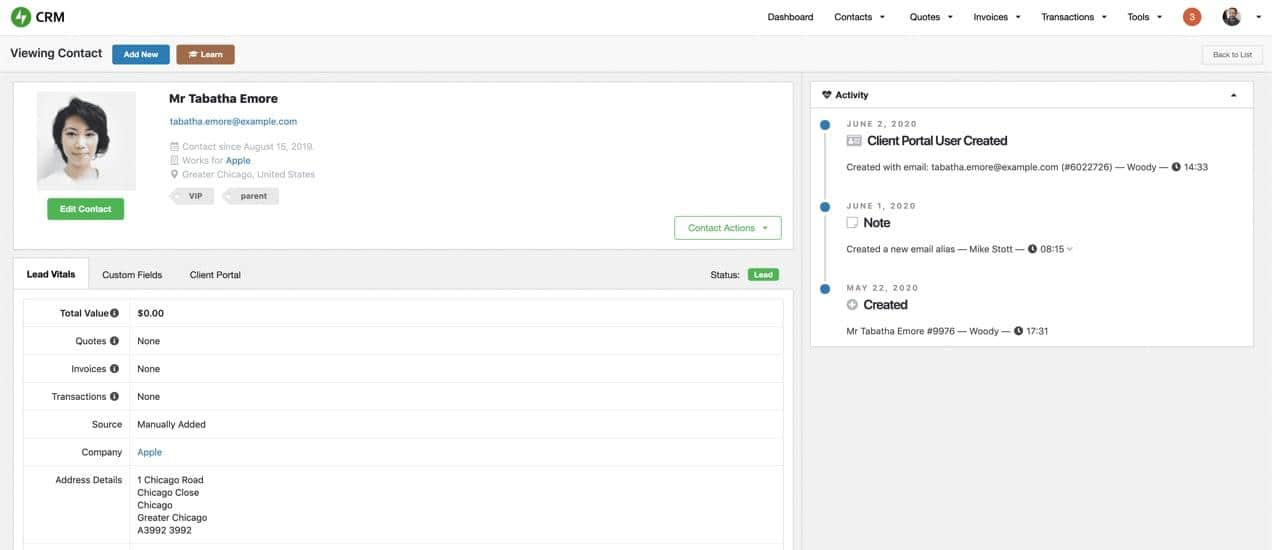This screenshot has height=550, width=1272.
Task: Open the Transactions dropdown menu
Action: (1074, 17)
